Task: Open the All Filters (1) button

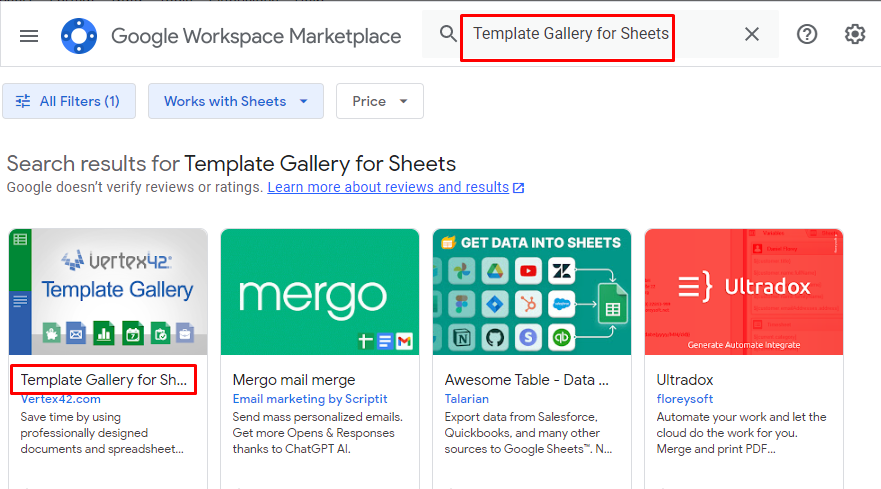Action: [x=69, y=101]
